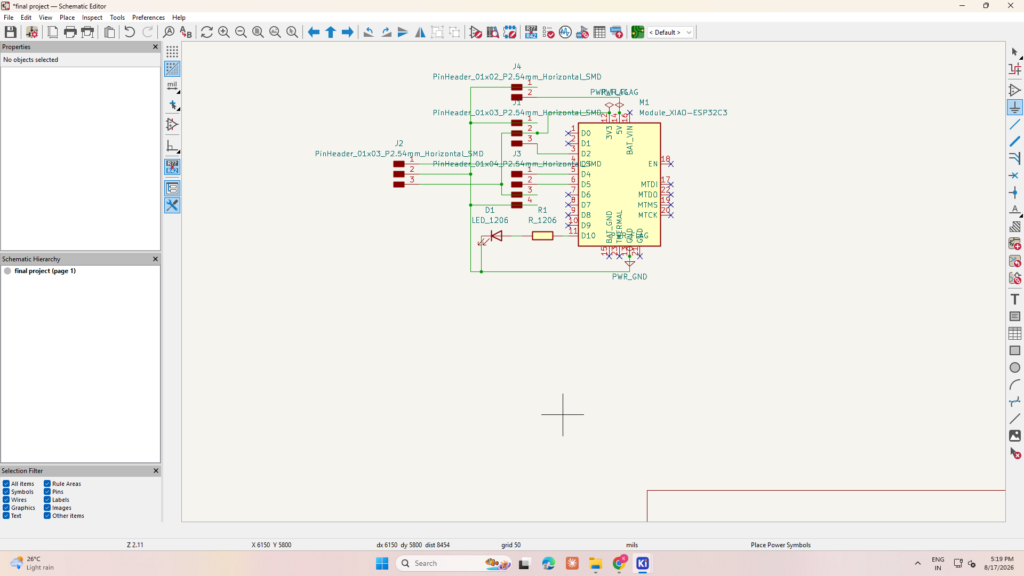Open the Preferences menu
The image size is (1024, 576).
[148, 18]
